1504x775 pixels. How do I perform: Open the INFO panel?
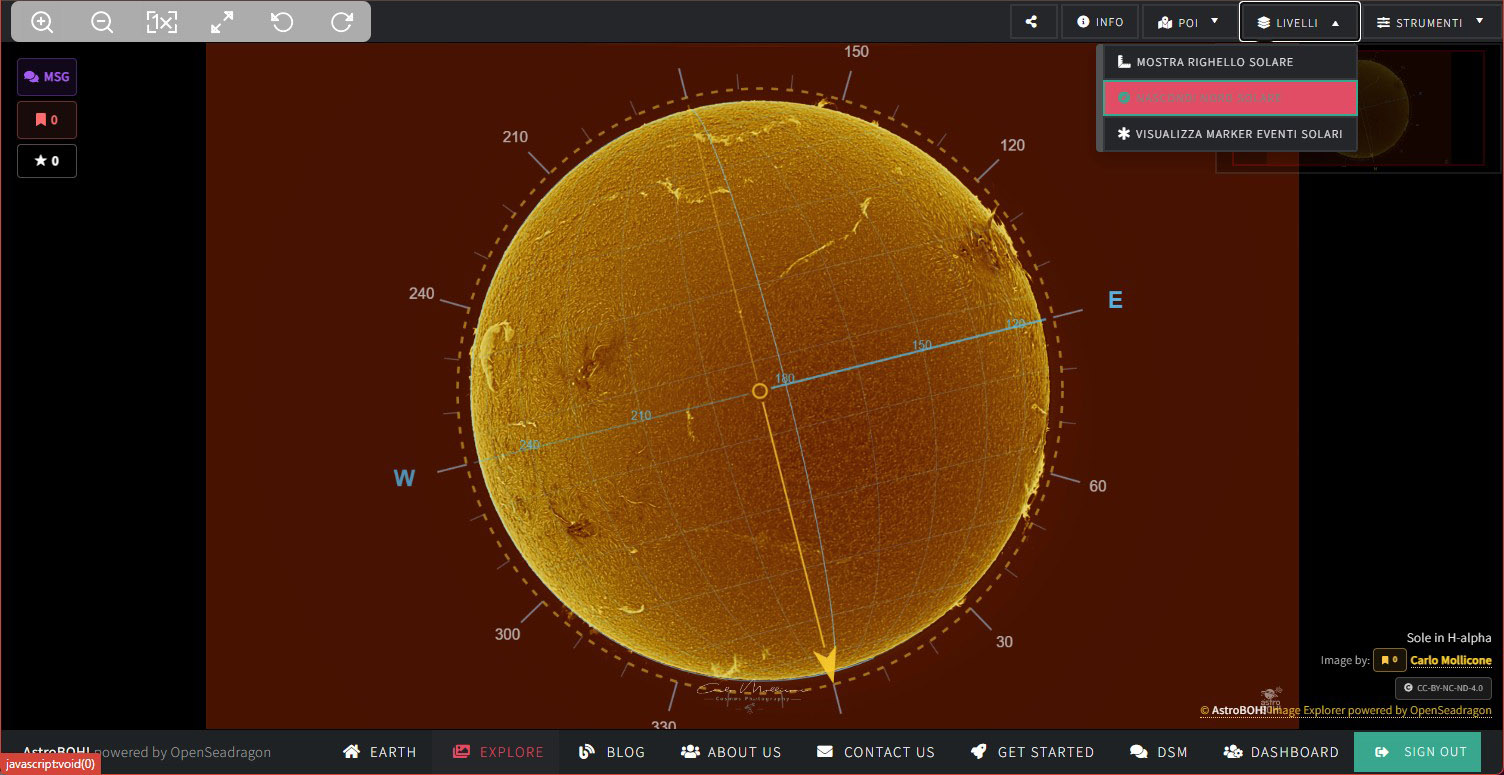coord(1100,22)
